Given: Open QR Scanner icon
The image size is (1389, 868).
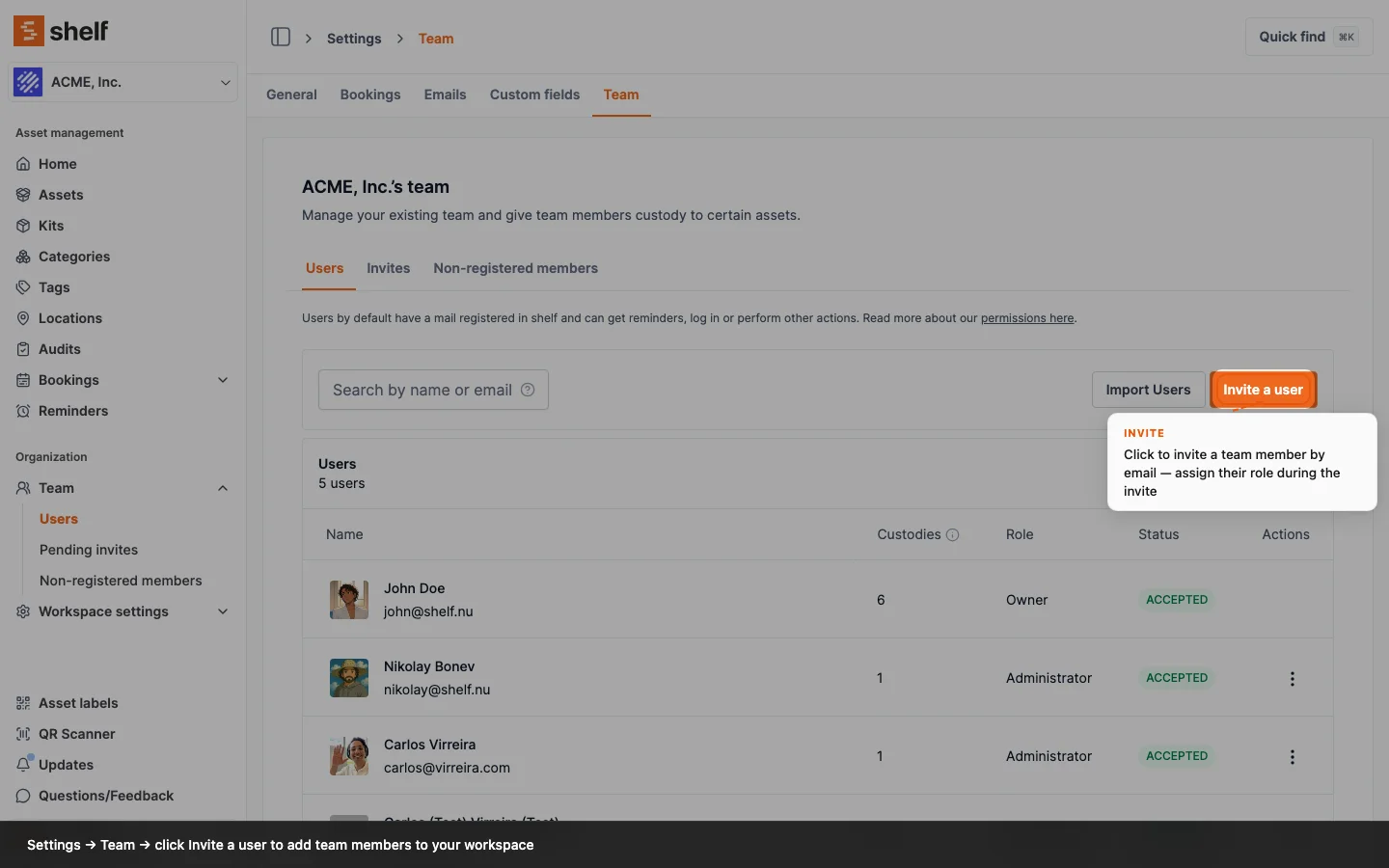Looking at the screenshot, I should coord(23,734).
